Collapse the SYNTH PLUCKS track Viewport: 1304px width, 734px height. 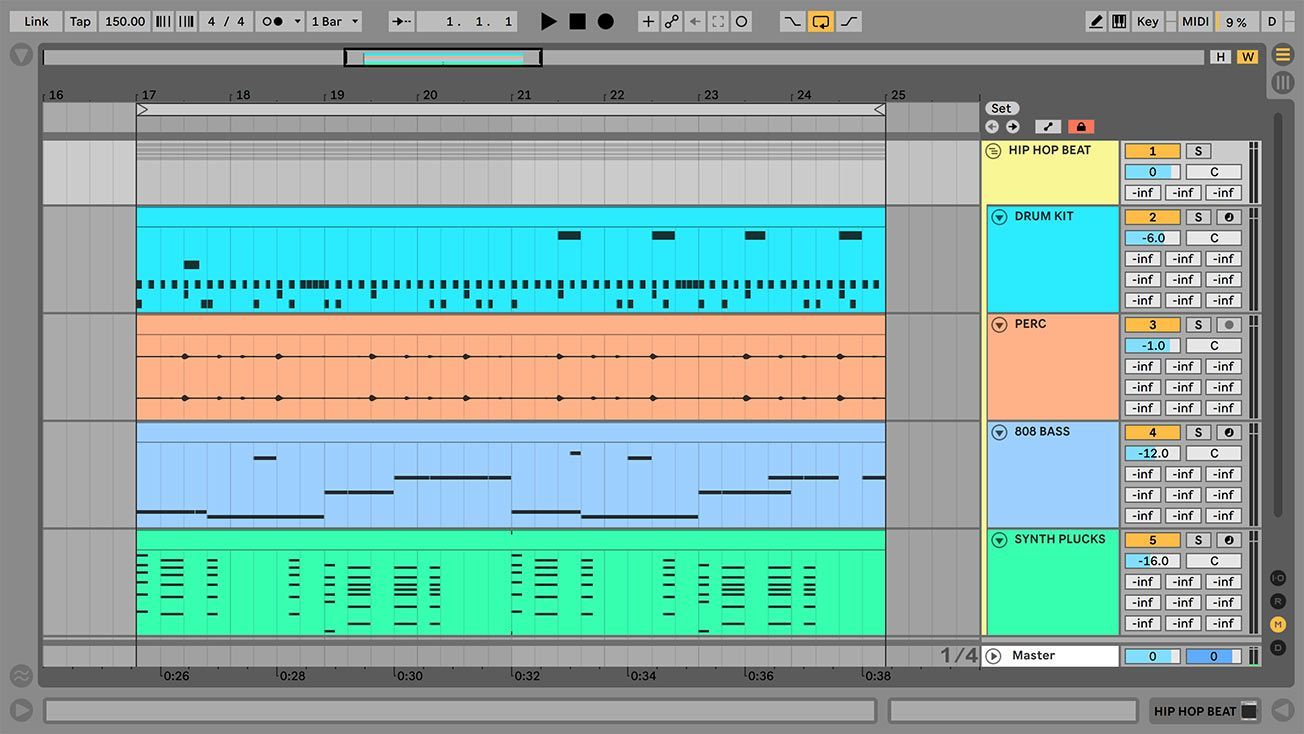(998, 540)
